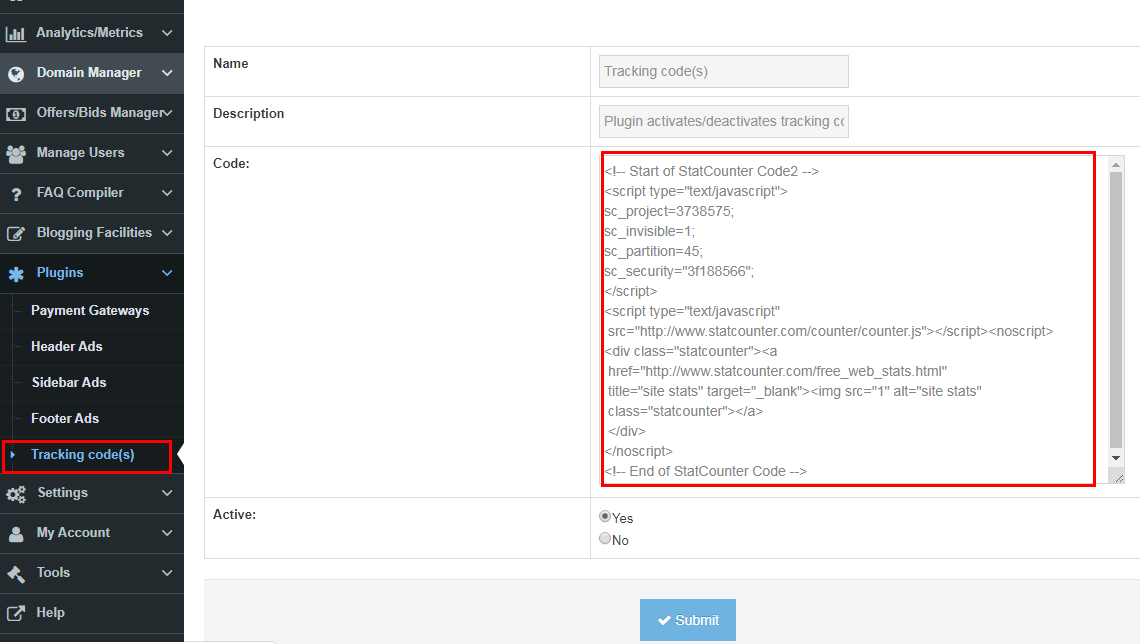
Task: Click the Blogging Facilities edit icon
Action: pyautogui.click(x=16, y=233)
